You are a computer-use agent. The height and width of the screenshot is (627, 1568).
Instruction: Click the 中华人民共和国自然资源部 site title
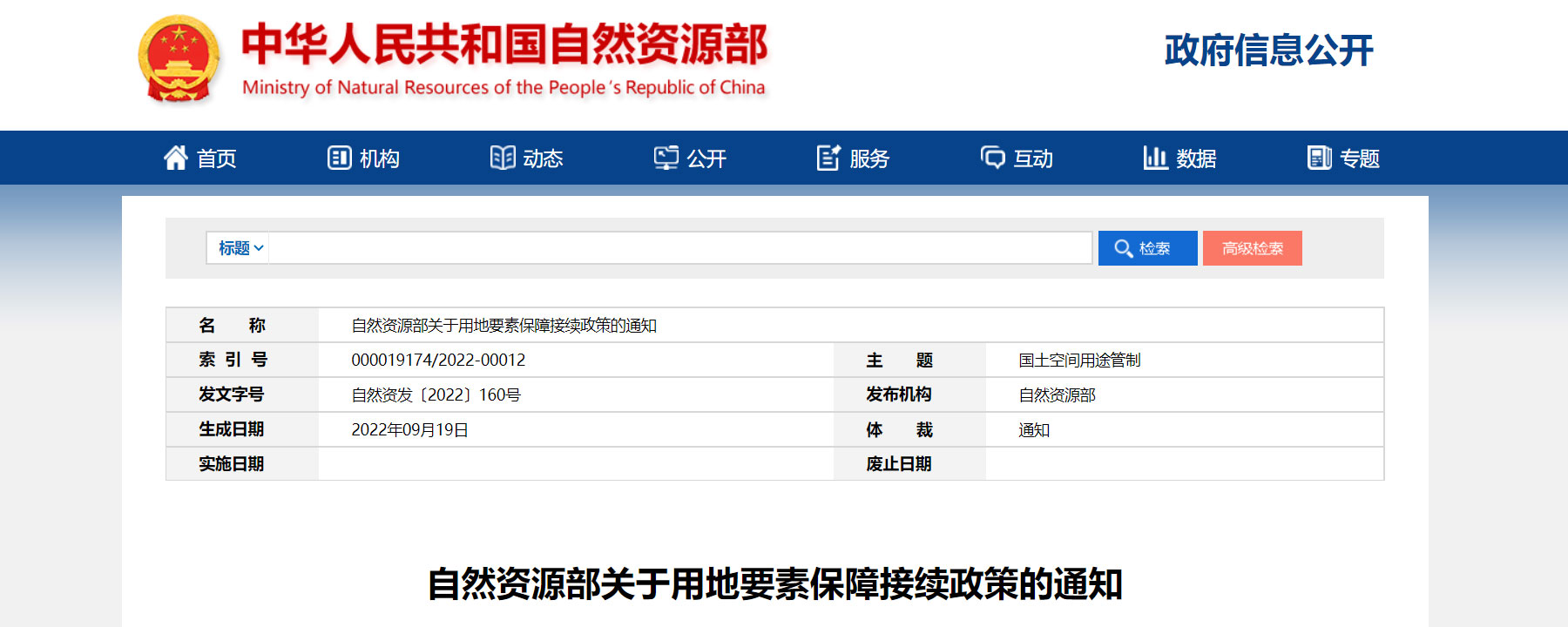[504, 44]
